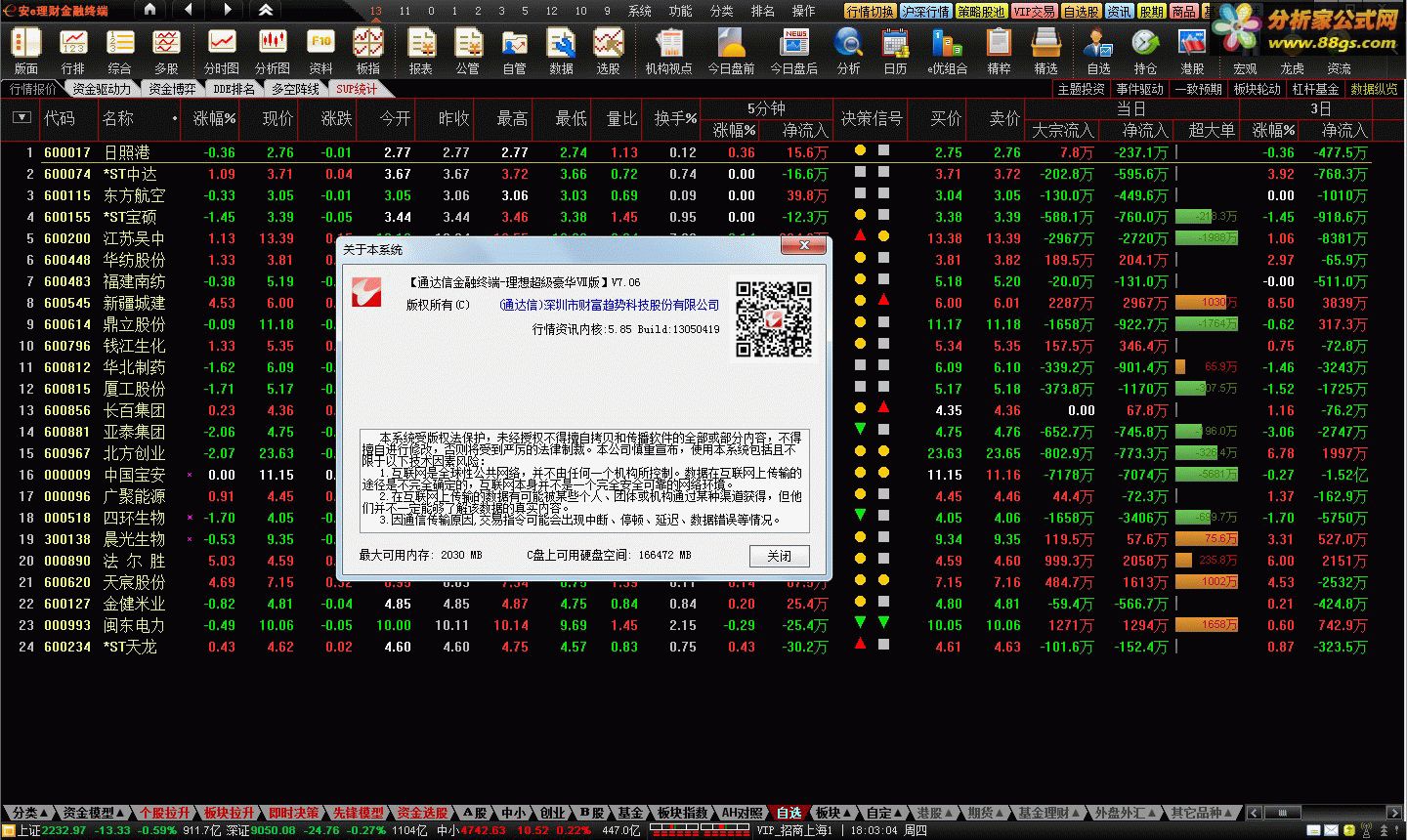This screenshot has width=1407, height=840.
Task: Open the 综合 toolbar icon
Action: coord(119,51)
